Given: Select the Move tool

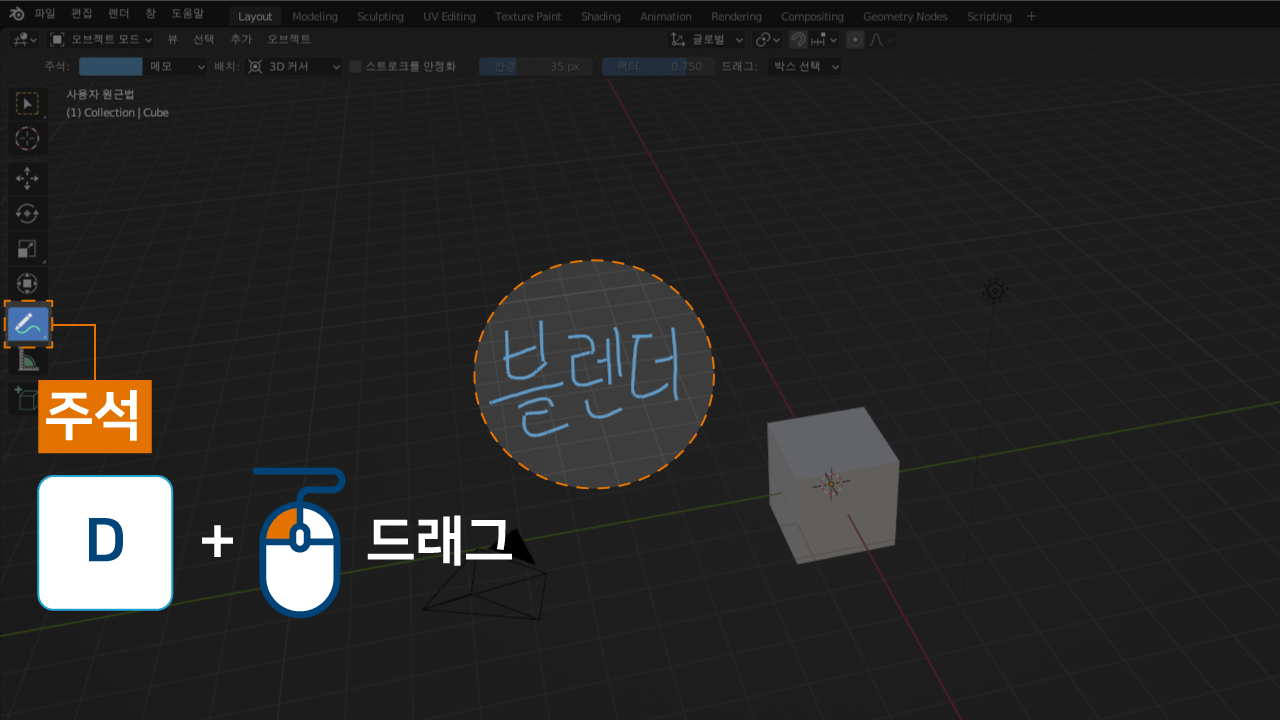Looking at the screenshot, I should [x=28, y=179].
